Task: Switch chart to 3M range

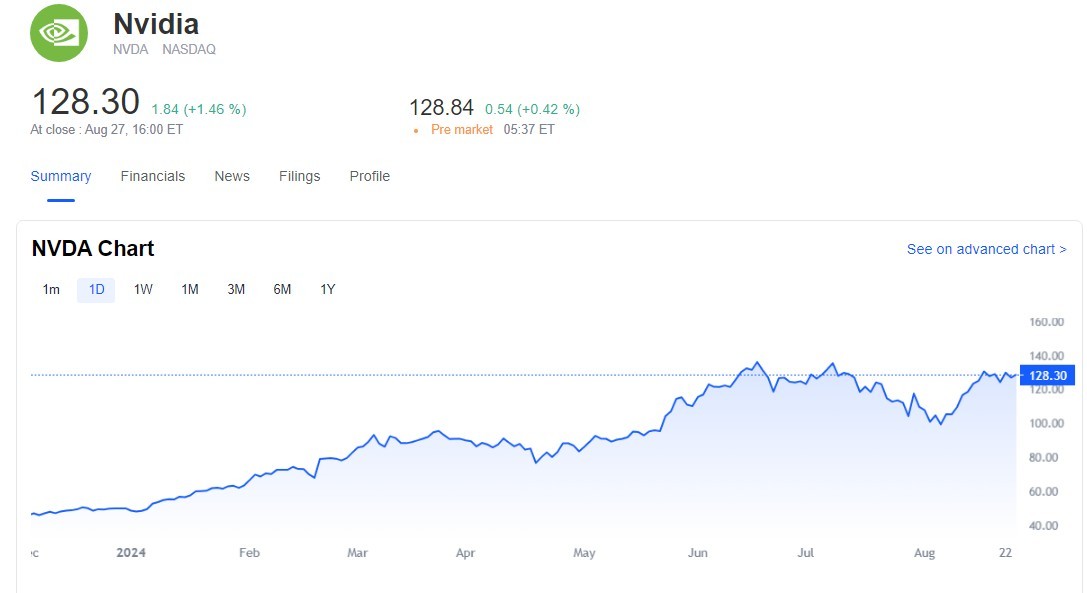Action: 236,290
